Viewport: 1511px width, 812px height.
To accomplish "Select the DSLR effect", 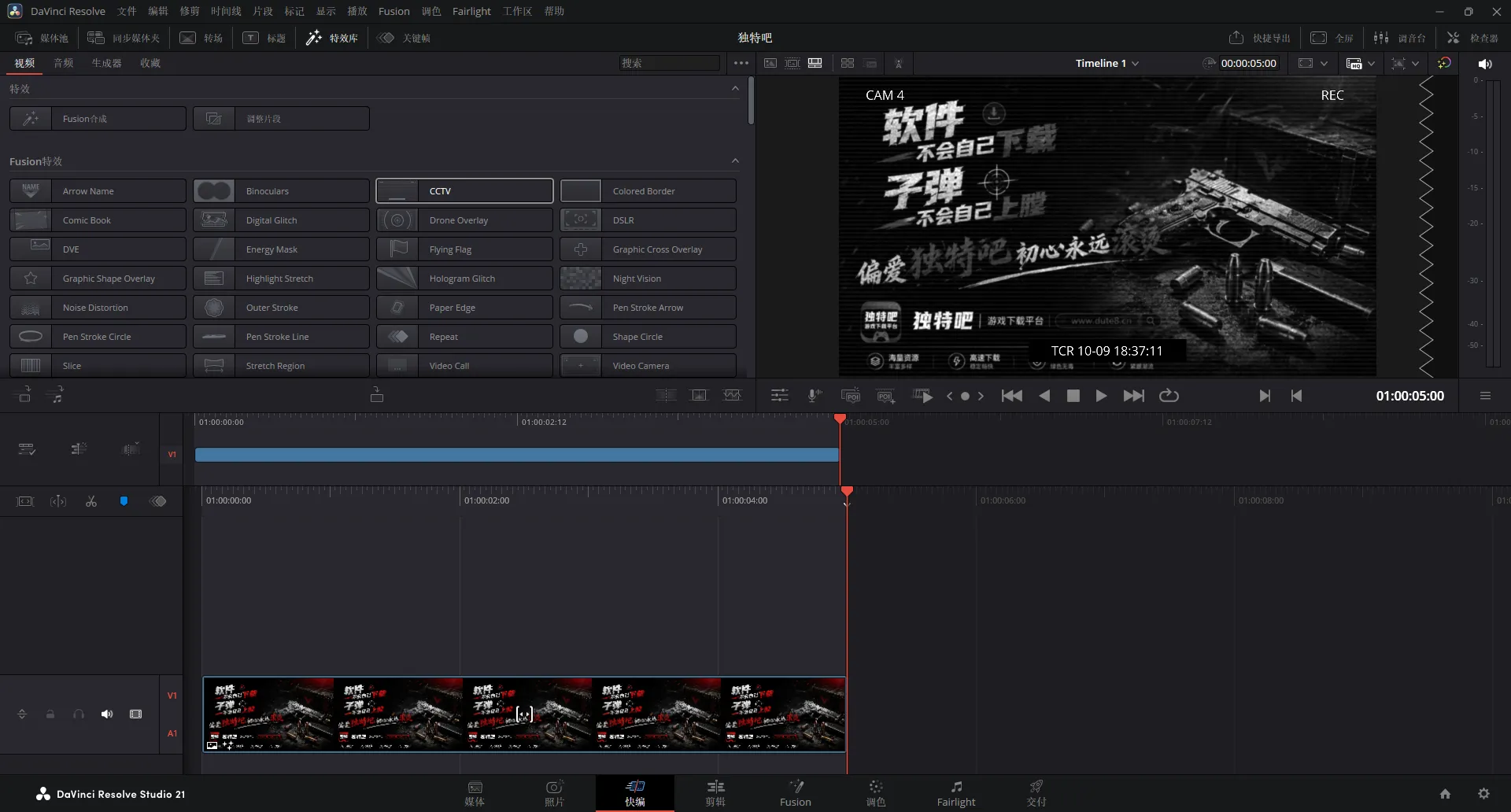I will tap(648, 220).
